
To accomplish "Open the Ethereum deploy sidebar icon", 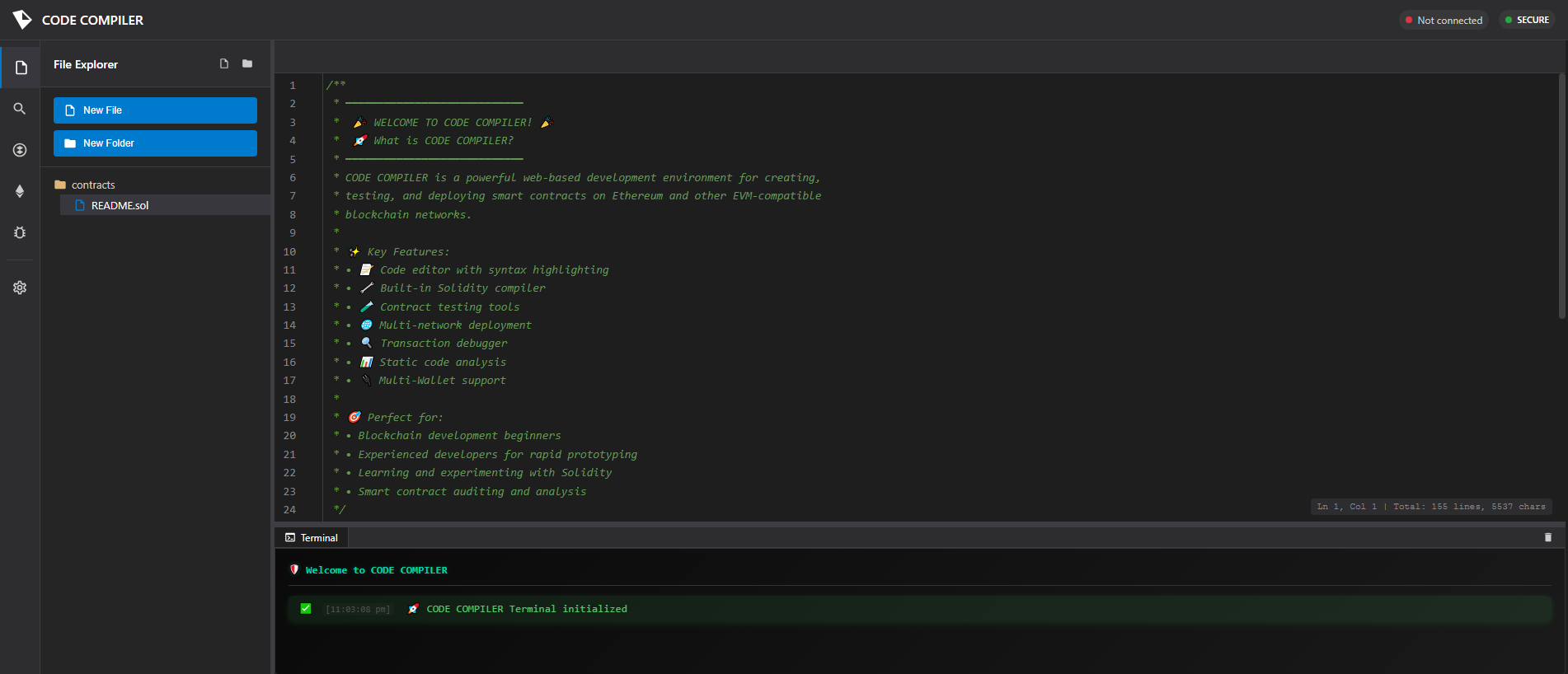I will coord(20,191).
